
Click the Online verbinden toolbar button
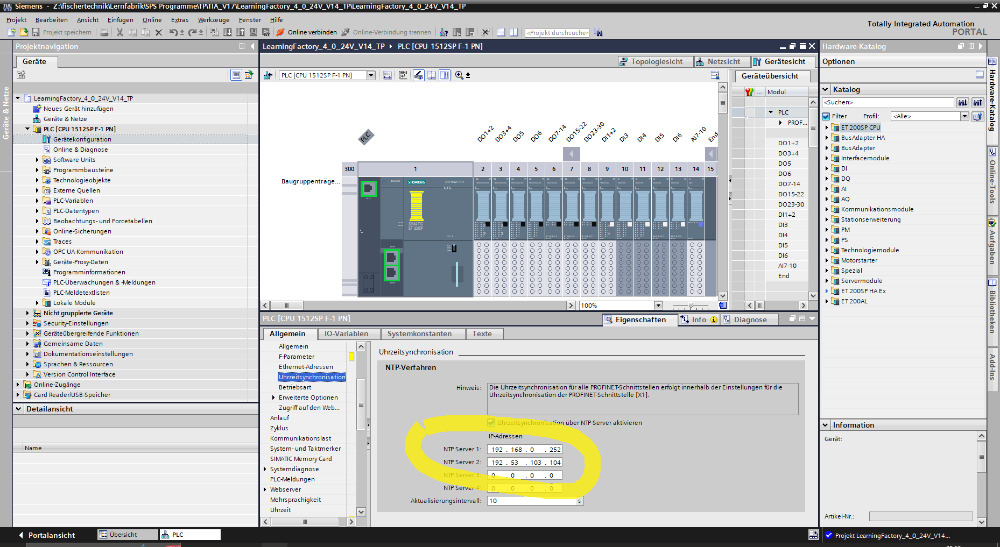[306, 32]
